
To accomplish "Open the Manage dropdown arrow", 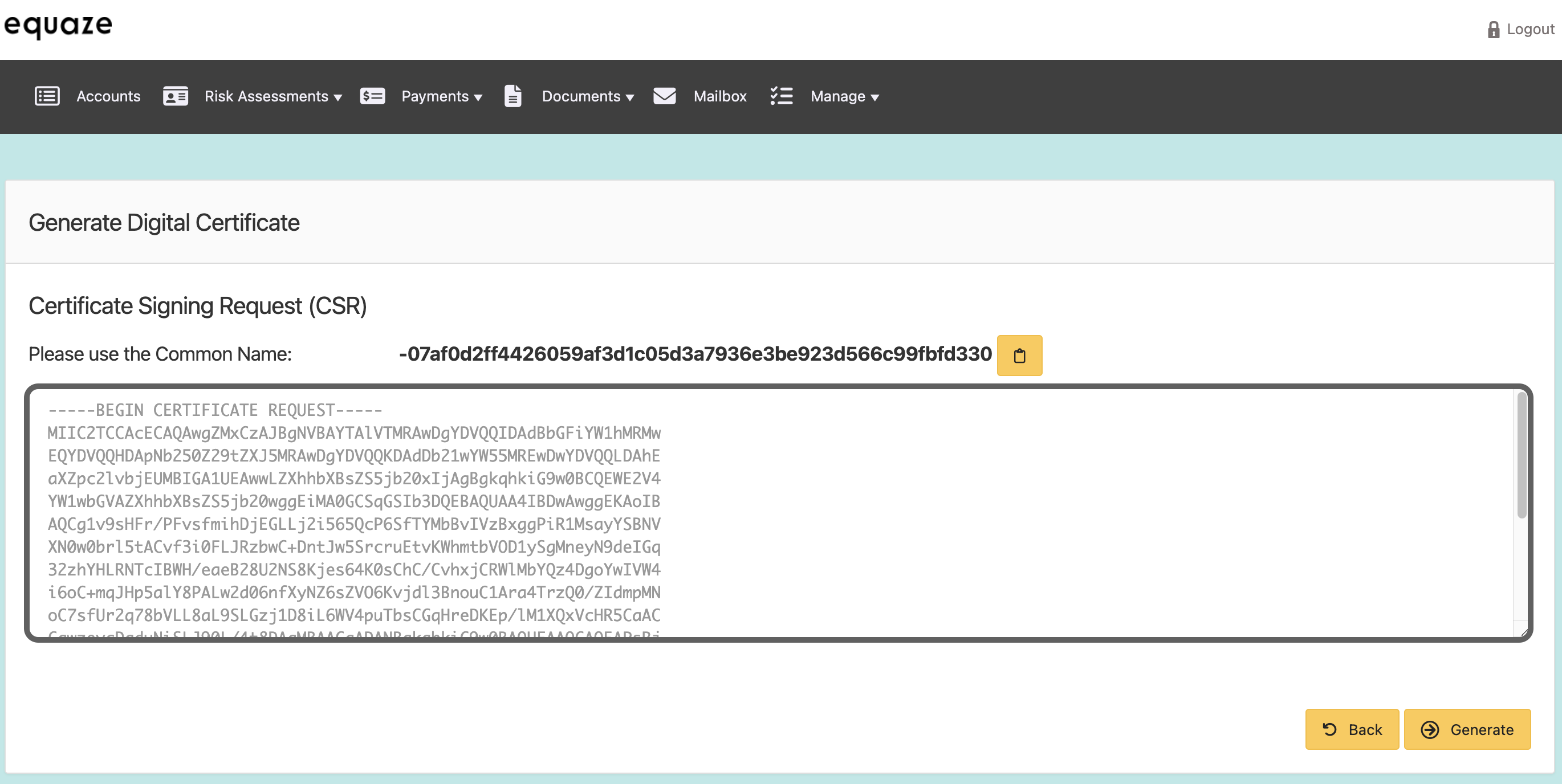I will tap(874, 97).
